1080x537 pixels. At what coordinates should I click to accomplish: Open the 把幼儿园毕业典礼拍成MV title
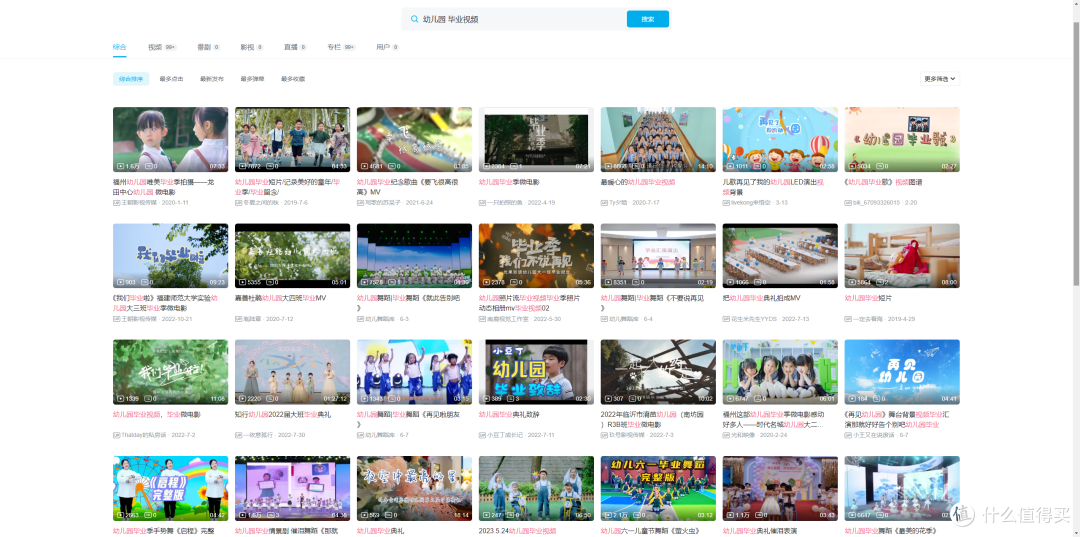click(x=761, y=299)
